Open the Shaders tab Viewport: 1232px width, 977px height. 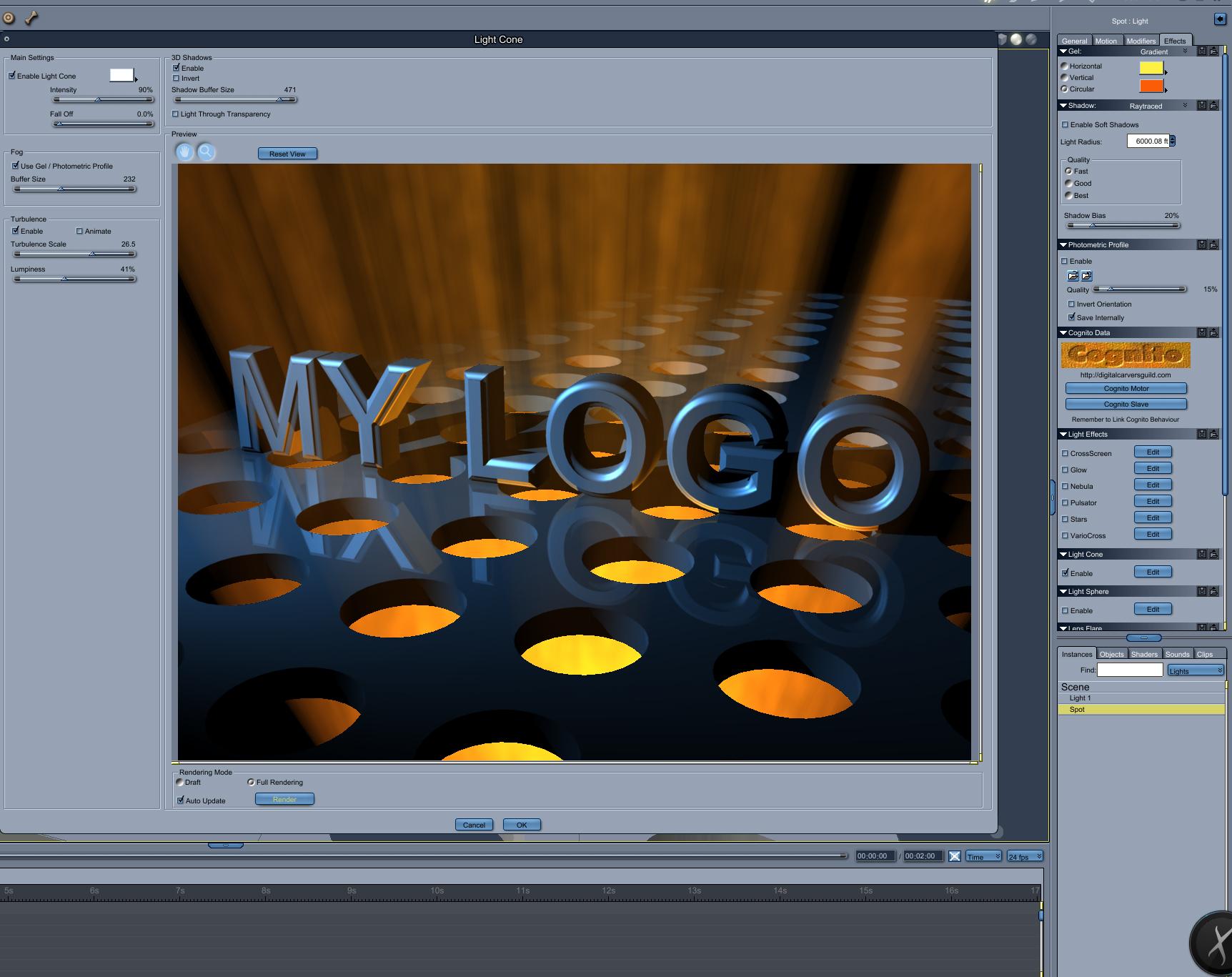point(1144,654)
